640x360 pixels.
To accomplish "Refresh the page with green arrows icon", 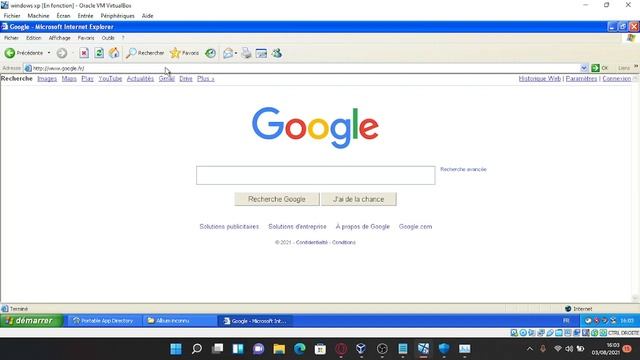I will coord(99,53).
